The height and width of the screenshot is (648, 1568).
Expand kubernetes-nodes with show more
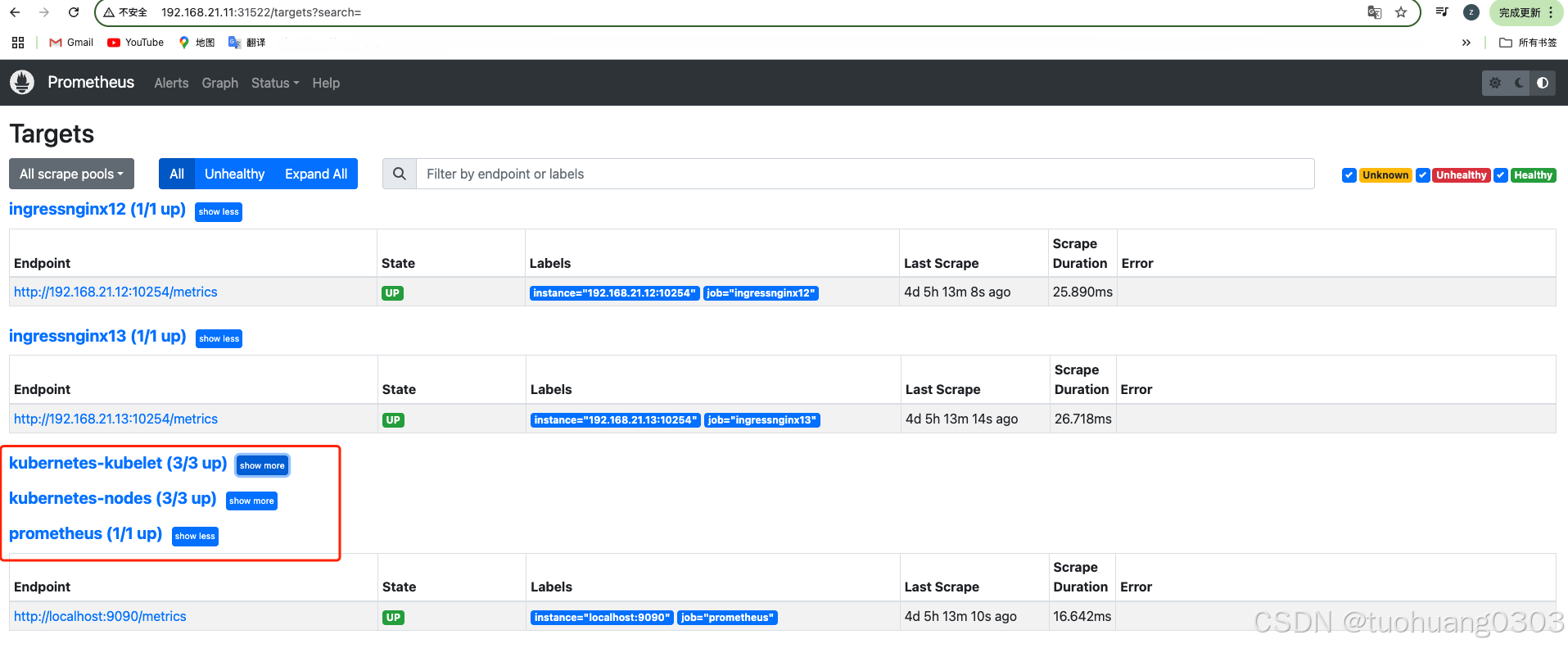click(x=251, y=501)
